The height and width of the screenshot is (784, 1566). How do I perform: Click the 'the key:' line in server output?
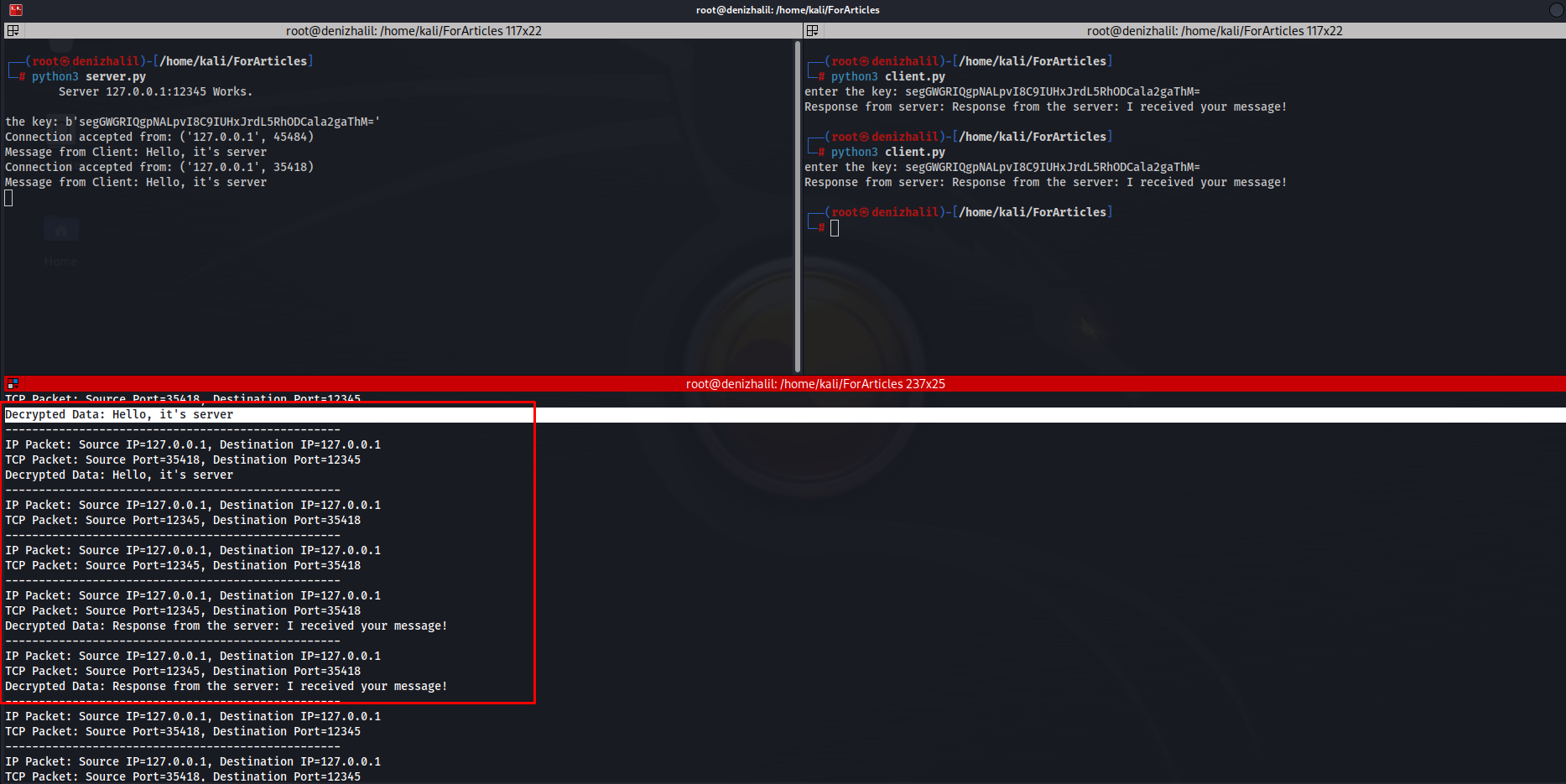tap(192, 122)
